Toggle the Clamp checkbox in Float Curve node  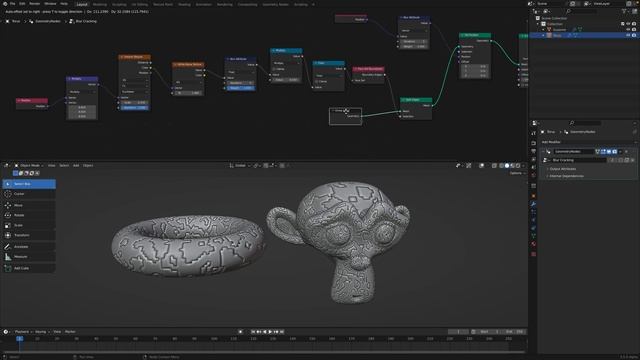click(x=317, y=82)
